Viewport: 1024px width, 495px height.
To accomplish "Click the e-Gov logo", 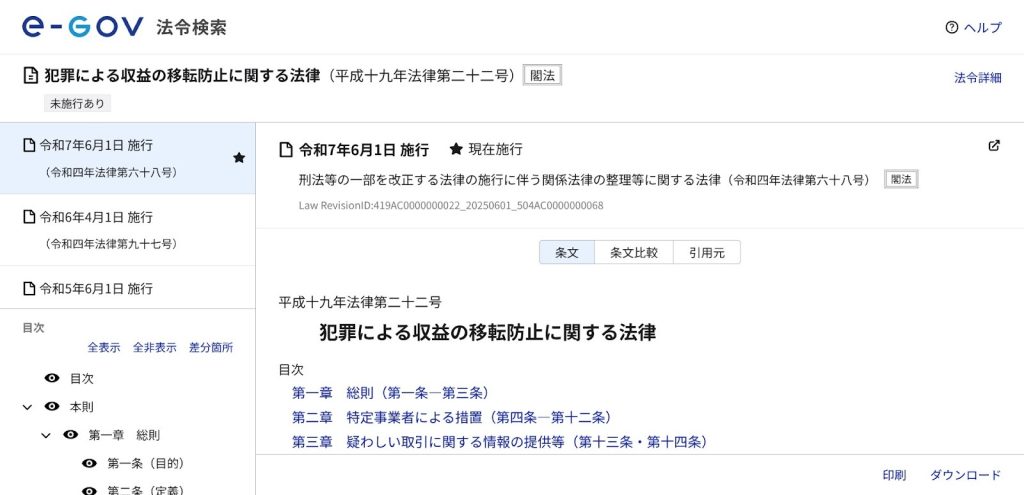I will (82, 27).
